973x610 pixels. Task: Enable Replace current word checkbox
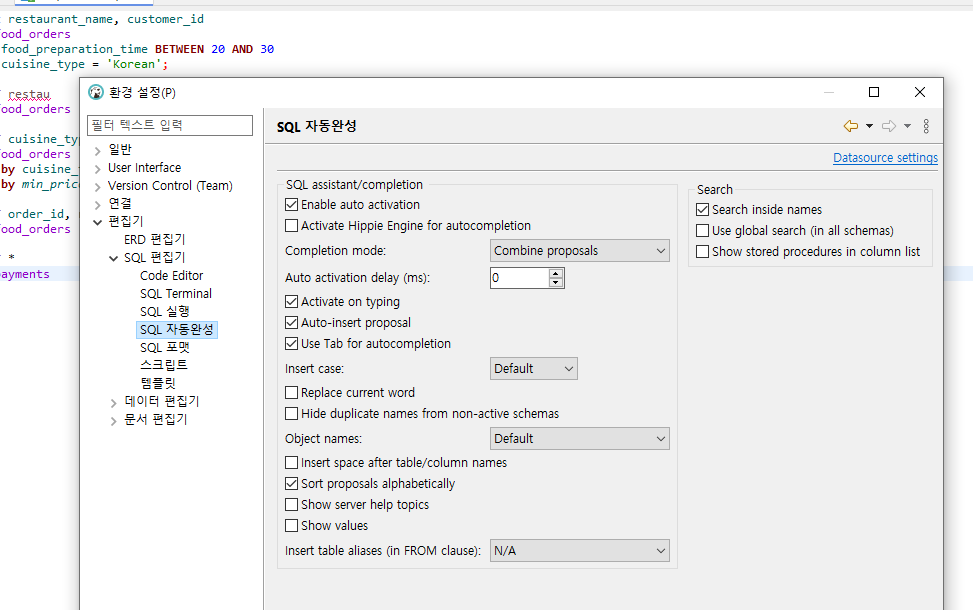pos(291,393)
